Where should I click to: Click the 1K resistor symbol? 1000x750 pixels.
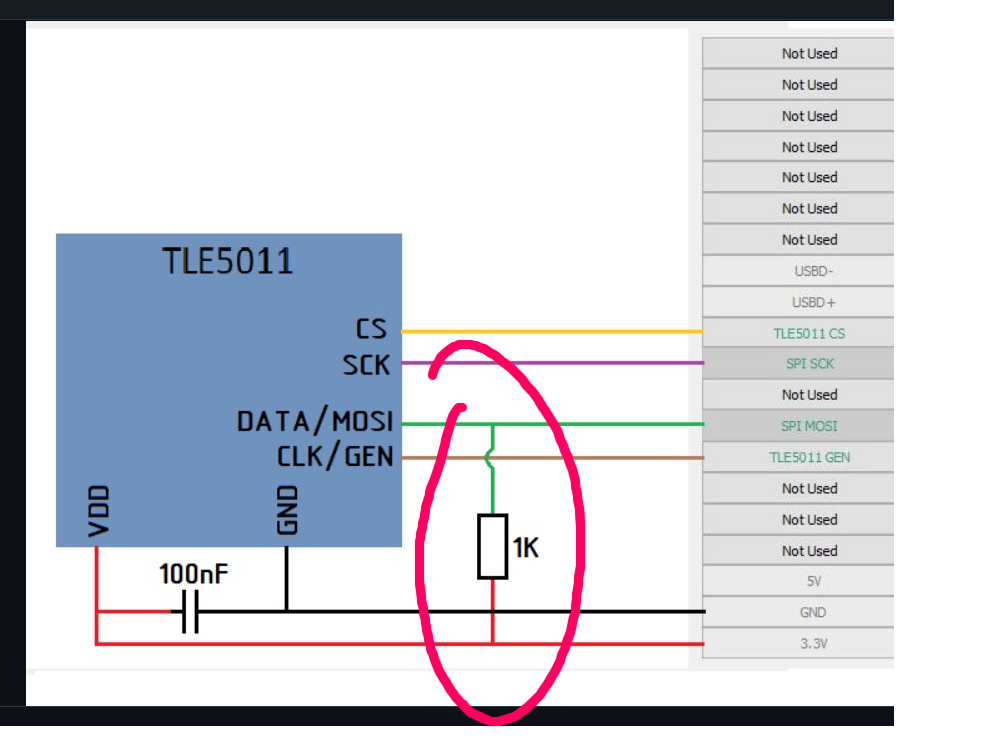[492, 547]
